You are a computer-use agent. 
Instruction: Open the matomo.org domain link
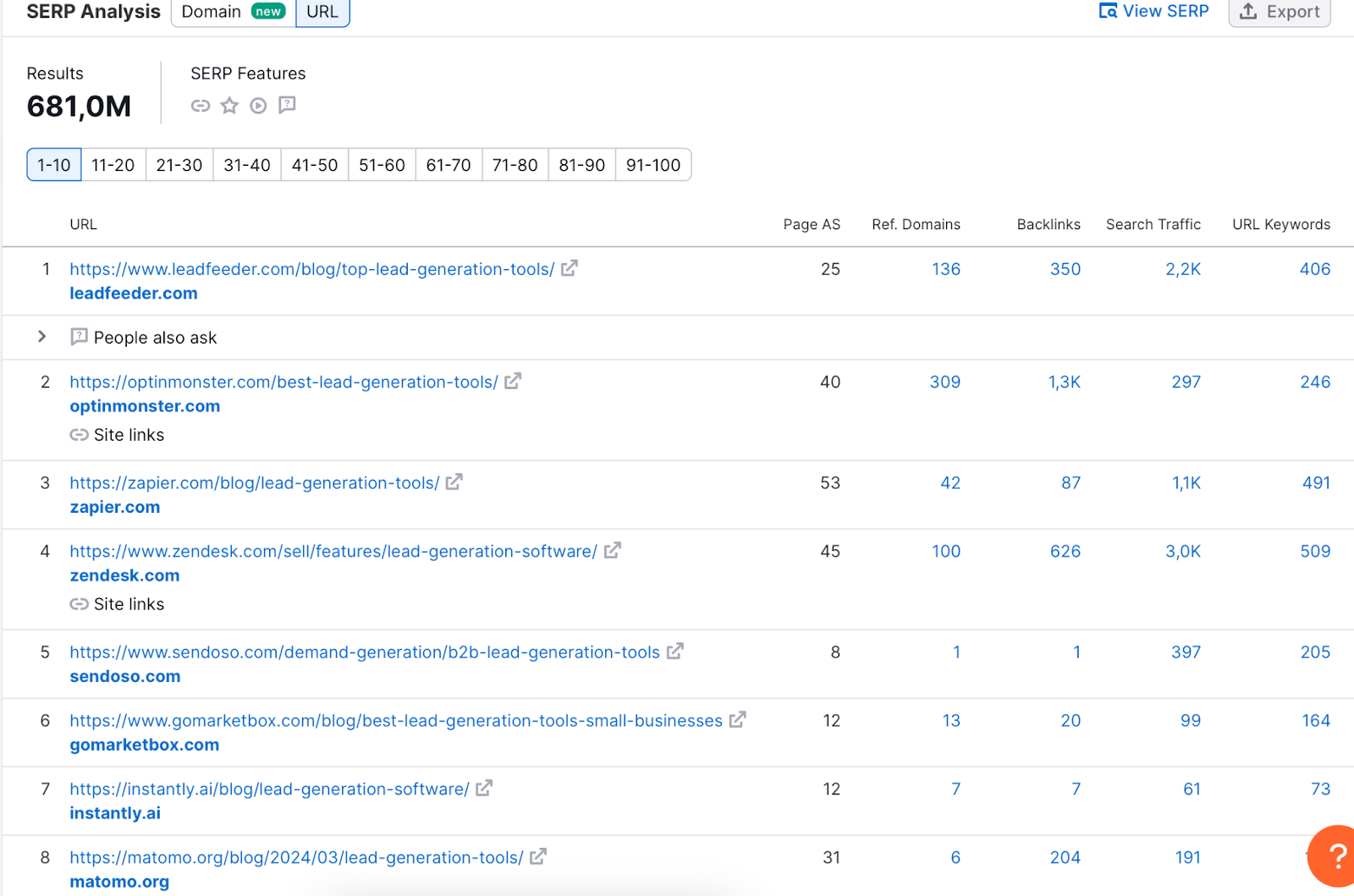pos(119,882)
